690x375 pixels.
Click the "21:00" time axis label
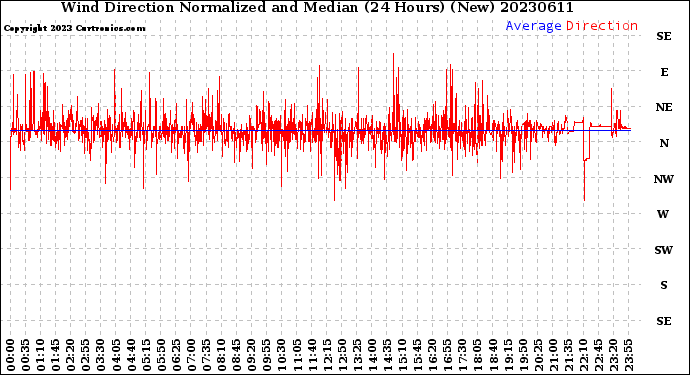553,355
